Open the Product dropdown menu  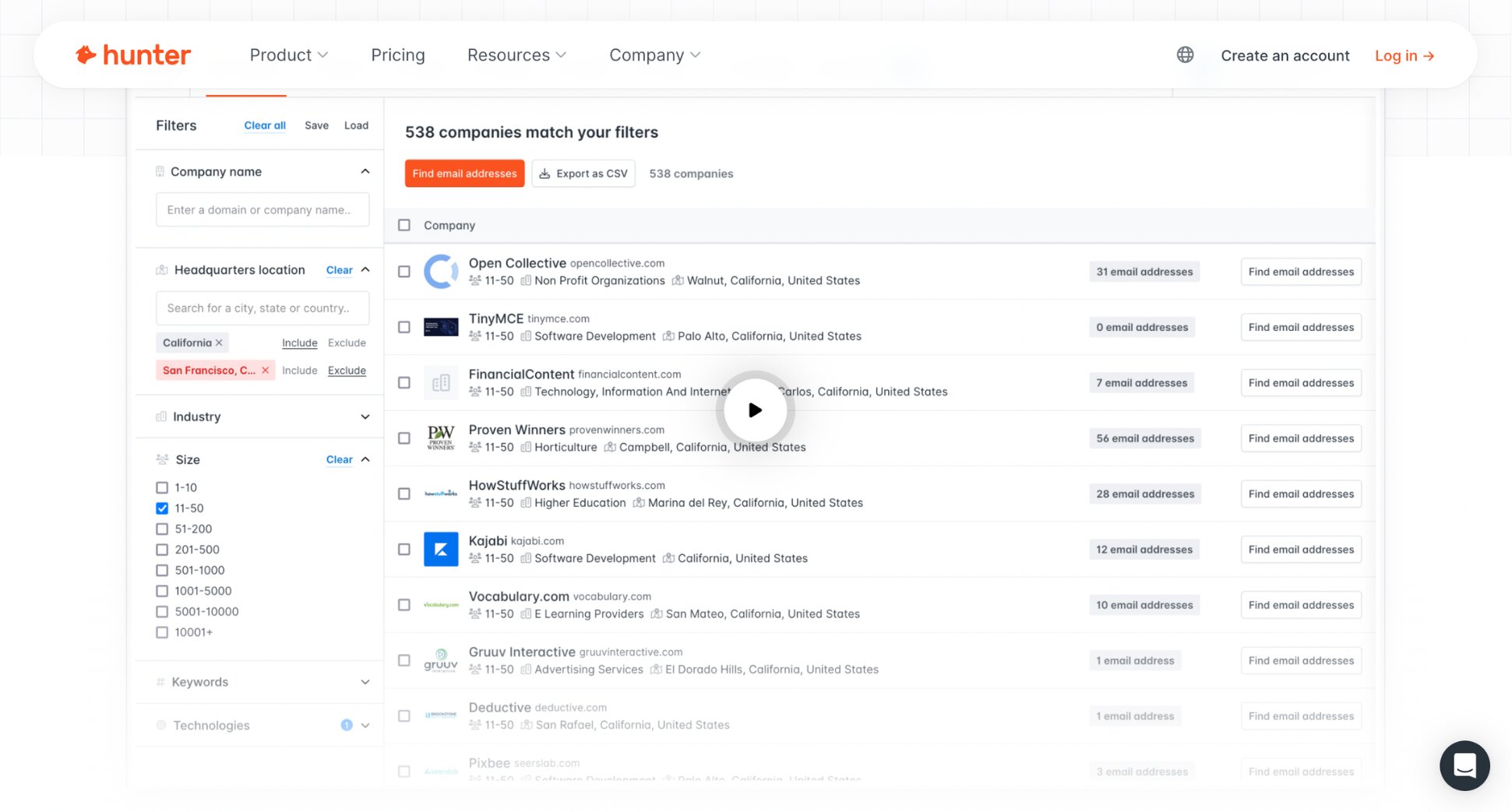pyautogui.click(x=289, y=55)
